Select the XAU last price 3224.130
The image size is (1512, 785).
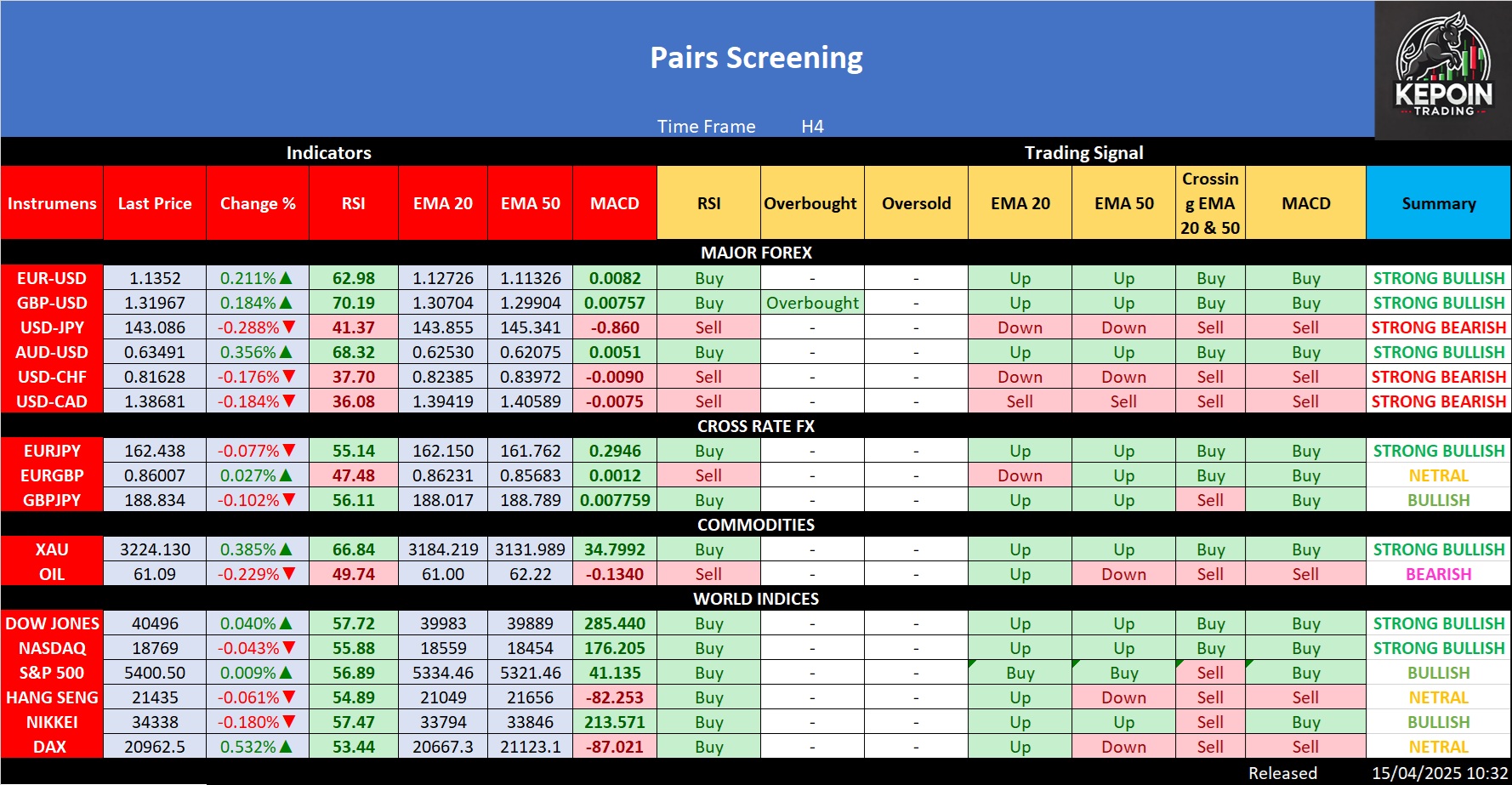tap(155, 549)
